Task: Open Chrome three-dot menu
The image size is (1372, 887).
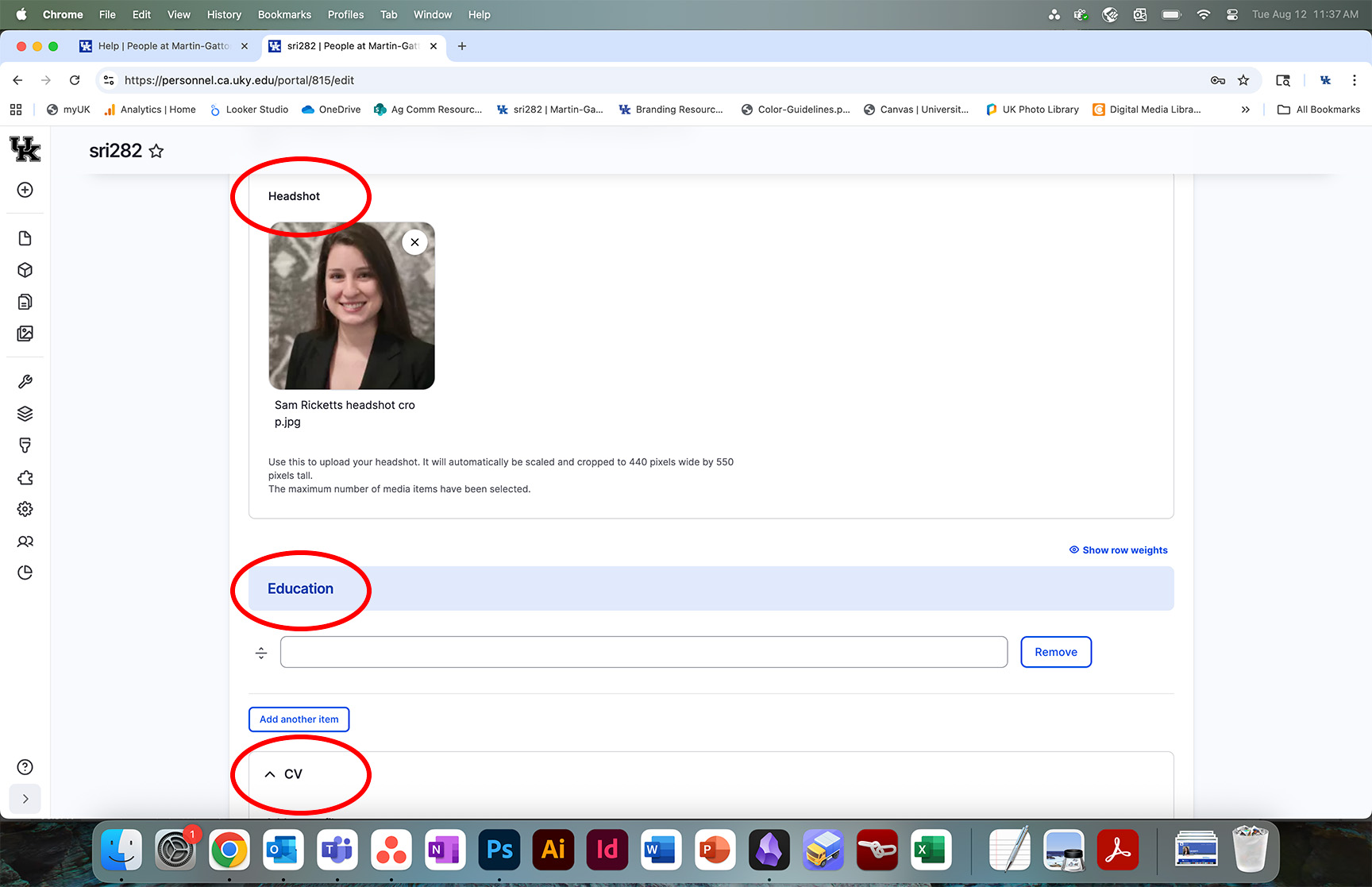Action: coord(1355,80)
